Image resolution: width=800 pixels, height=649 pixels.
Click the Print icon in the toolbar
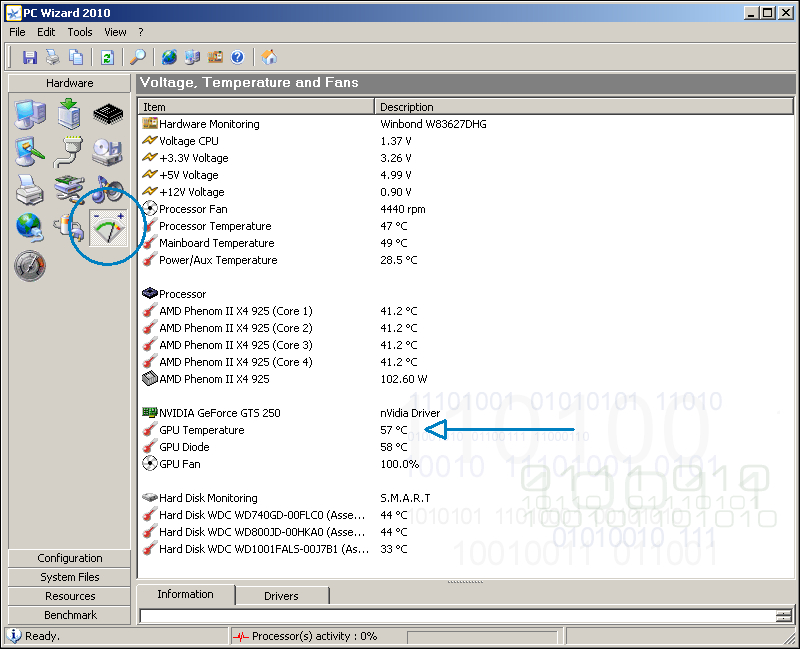tap(53, 57)
